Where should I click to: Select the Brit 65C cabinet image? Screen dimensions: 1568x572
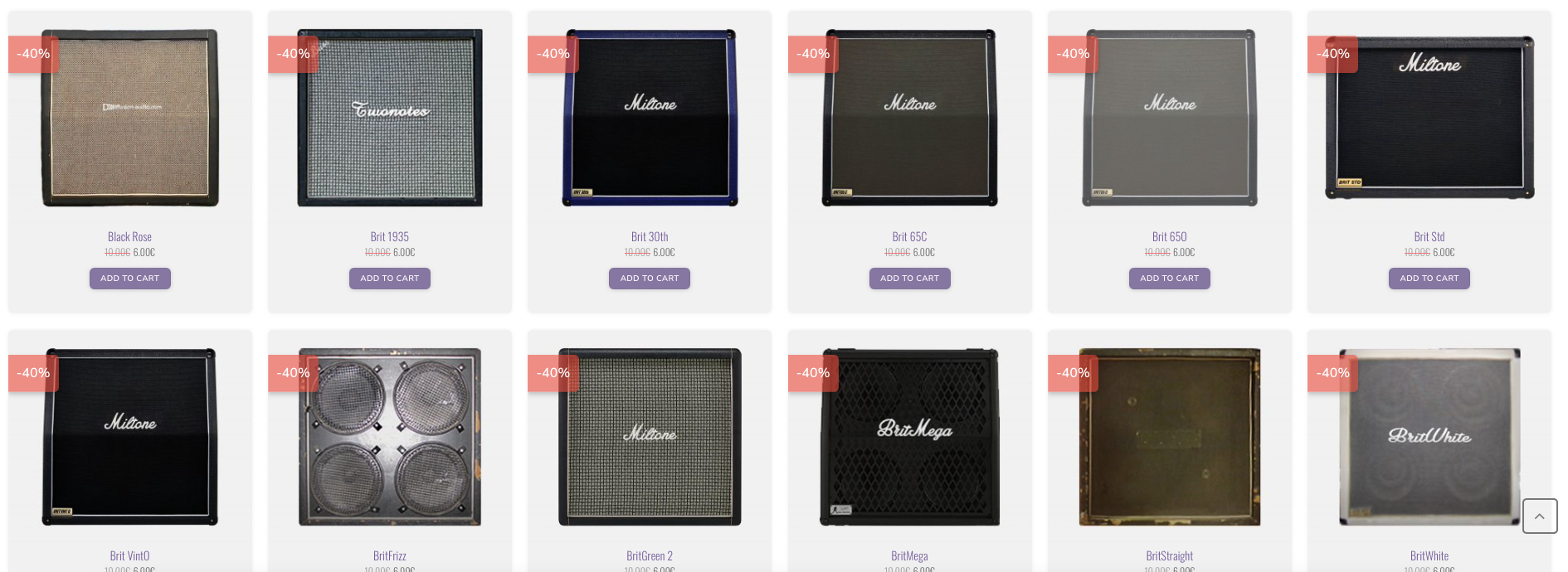pos(909,118)
